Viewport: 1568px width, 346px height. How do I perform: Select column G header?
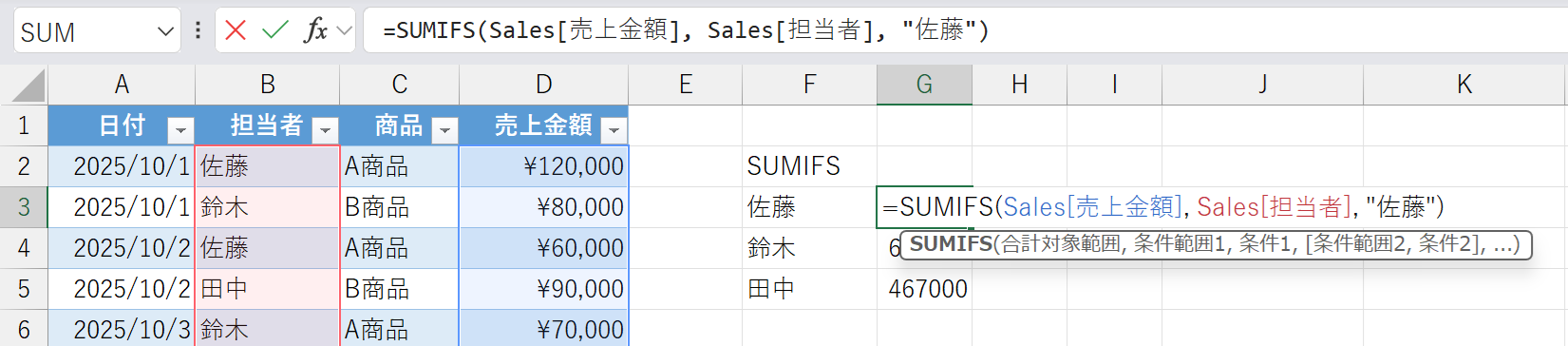[924, 85]
